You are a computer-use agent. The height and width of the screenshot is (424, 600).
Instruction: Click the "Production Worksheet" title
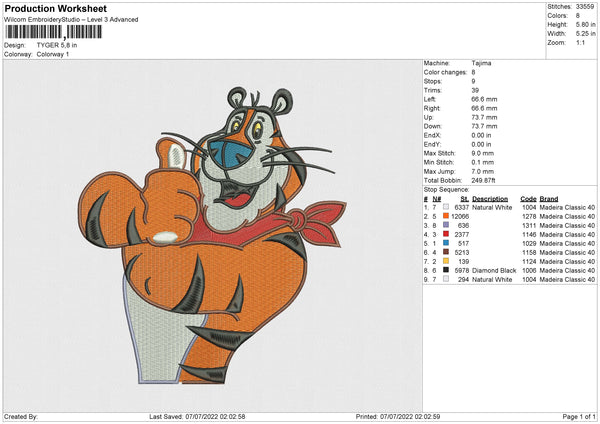[55, 9]
